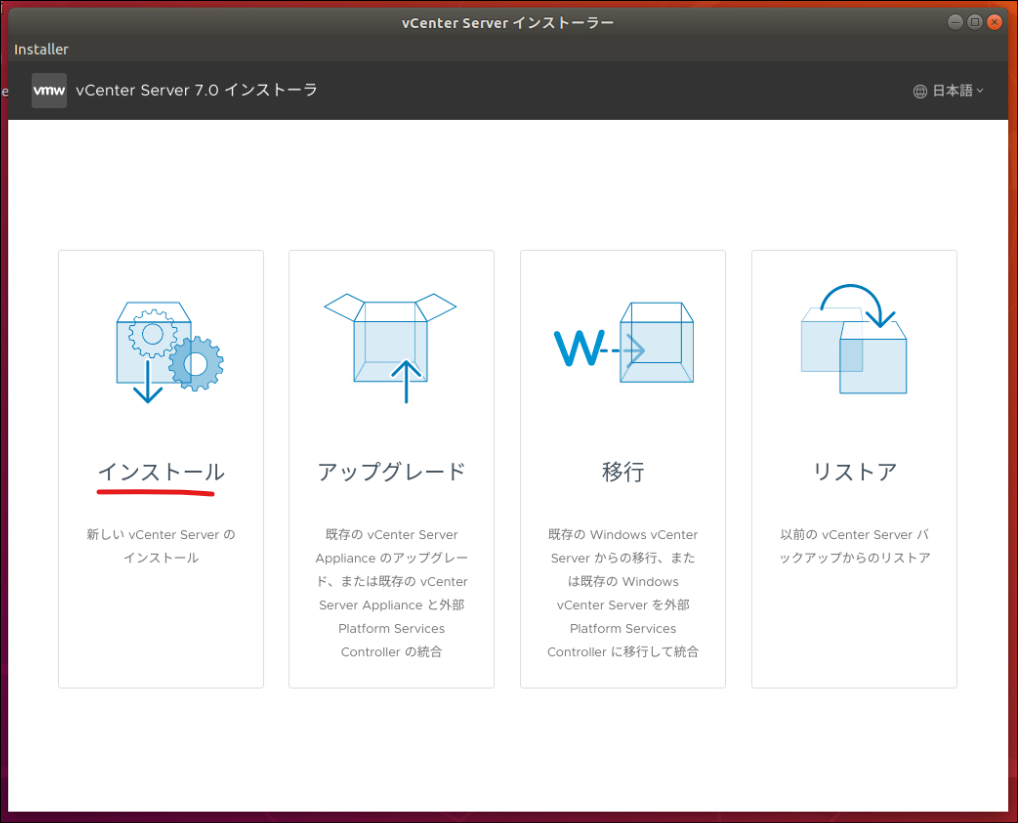Screen dimensions: 1018x823
Task: Click upgrade description starting 既存の vCenter Server Appliance
Action: click(391, 593)
